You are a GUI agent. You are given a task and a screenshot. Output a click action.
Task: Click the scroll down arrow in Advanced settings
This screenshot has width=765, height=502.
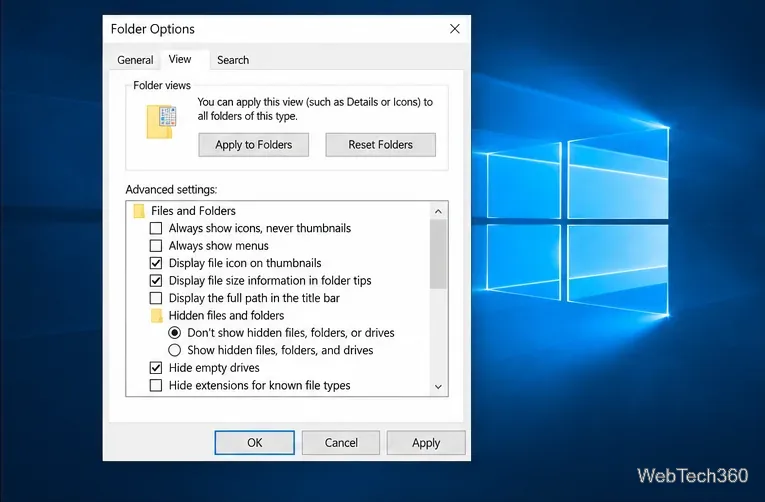tap(438, 387)
